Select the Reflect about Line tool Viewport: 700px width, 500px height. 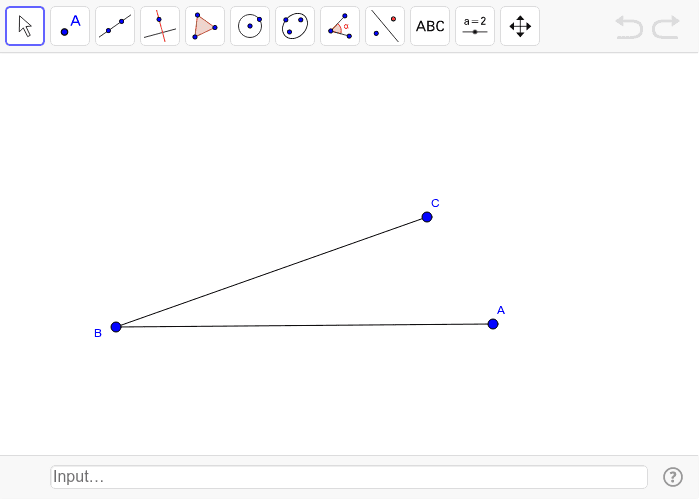pyautogui.click(x=385, y=26)
